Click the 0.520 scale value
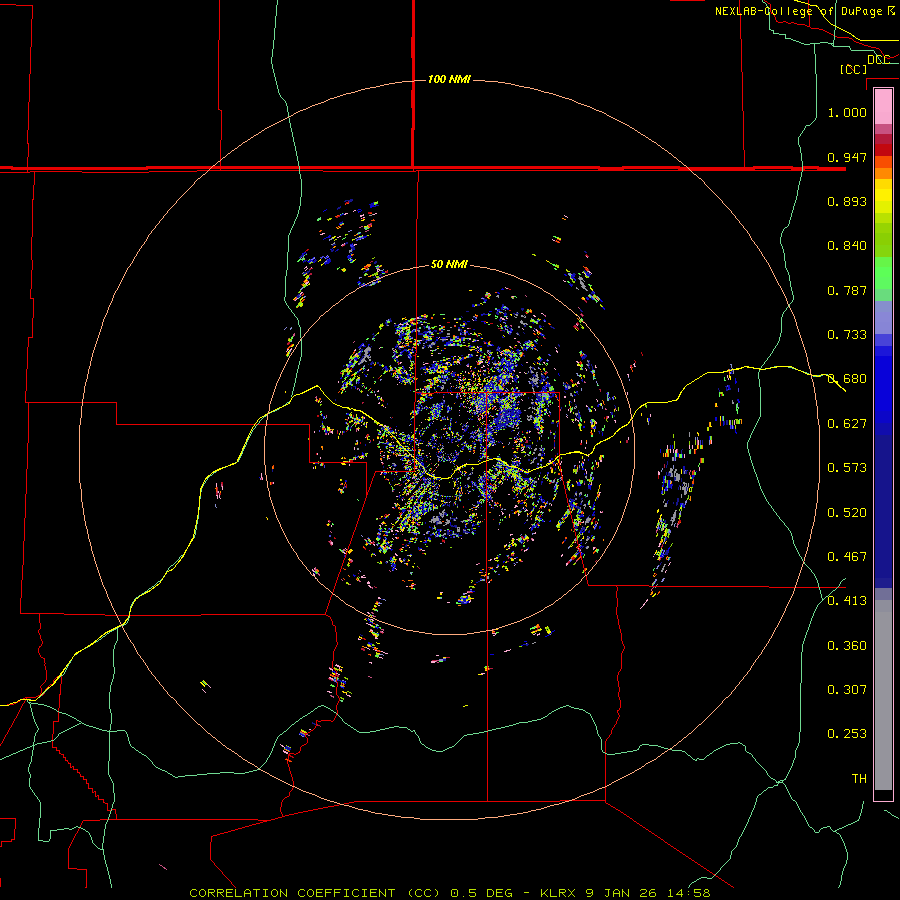 click(847, 513)
